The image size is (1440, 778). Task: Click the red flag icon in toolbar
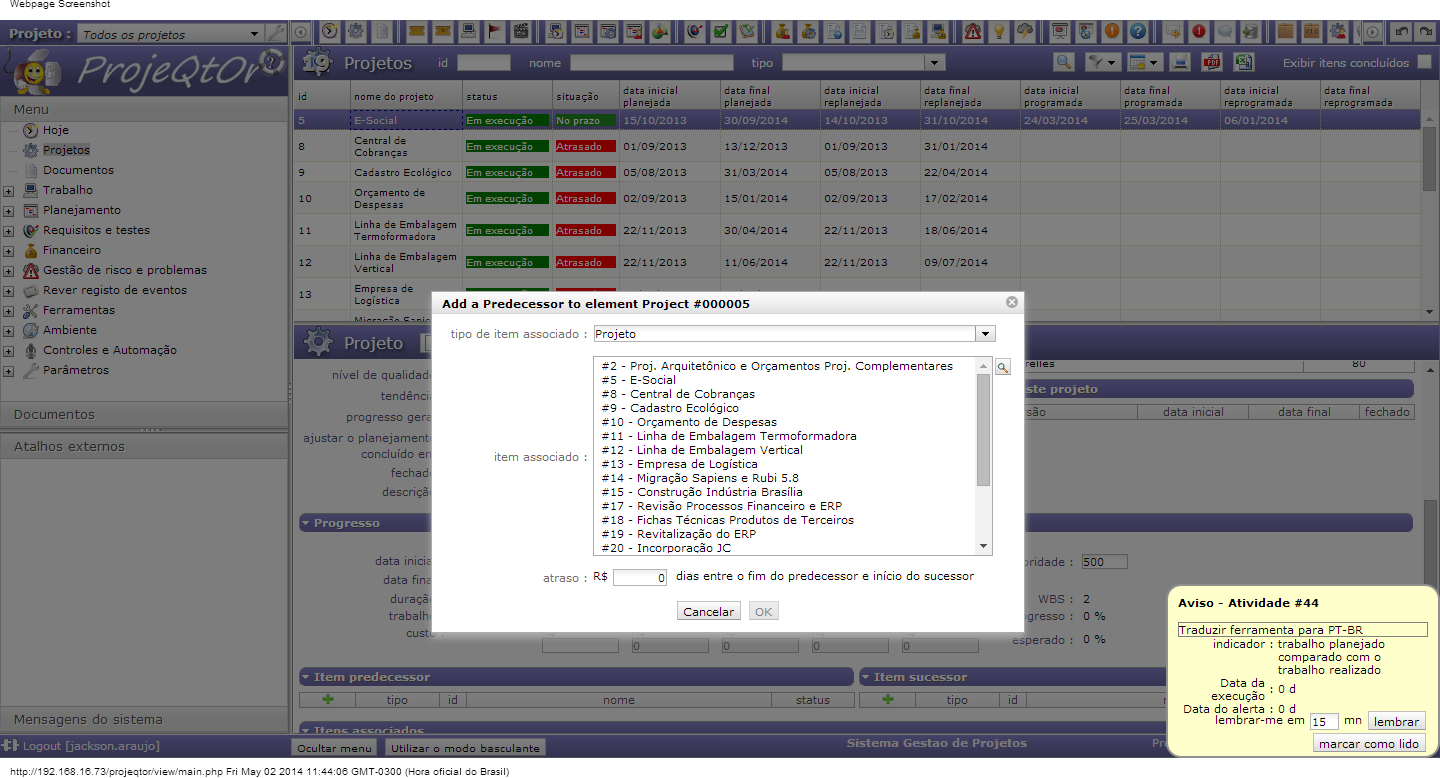495,32
